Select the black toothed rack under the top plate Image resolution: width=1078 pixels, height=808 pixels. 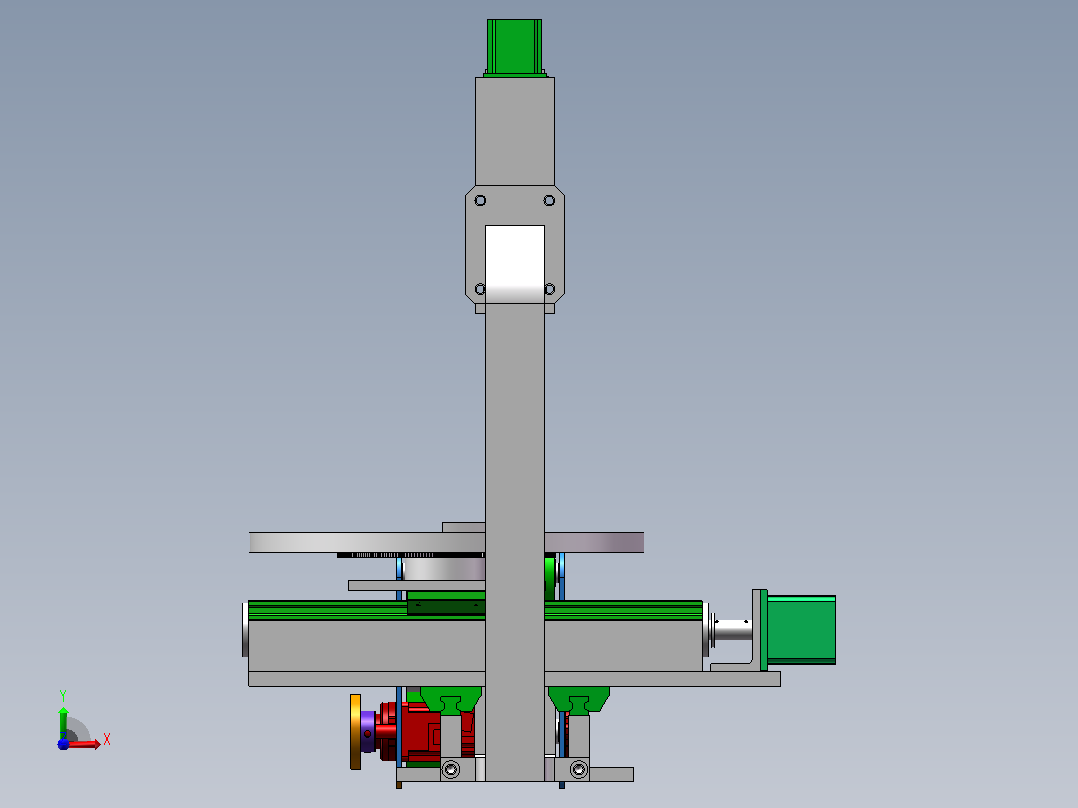[410, 555]
